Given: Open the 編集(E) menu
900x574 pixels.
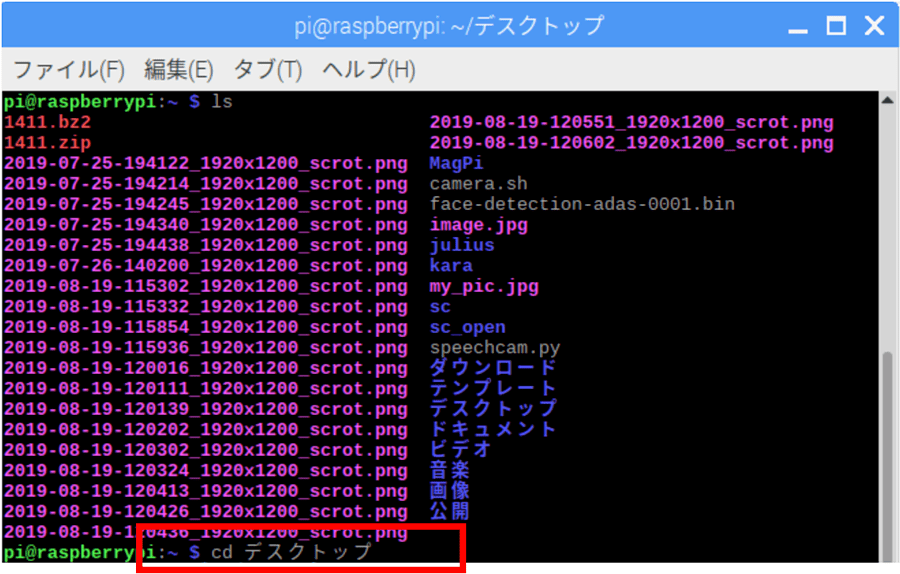Looking at the screenshot, I should pyautogui.click(x=179, y=70).
